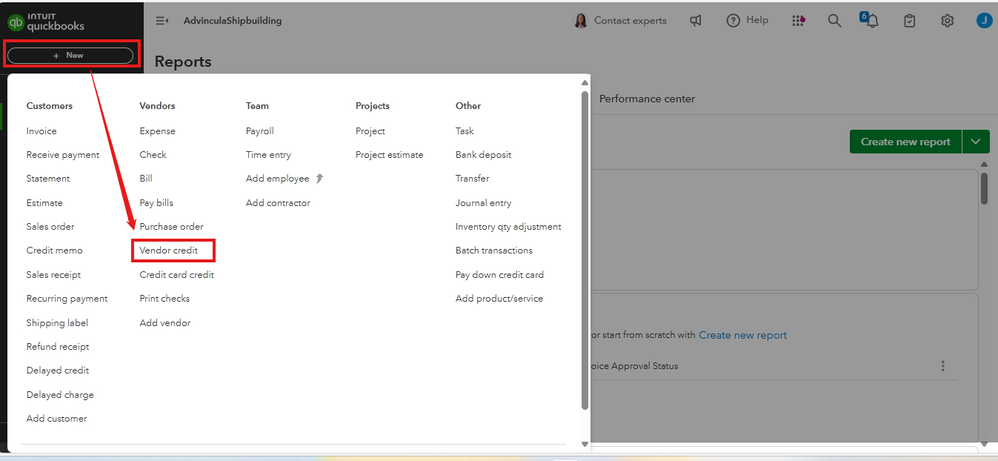Click the Help button

point(747,20)
